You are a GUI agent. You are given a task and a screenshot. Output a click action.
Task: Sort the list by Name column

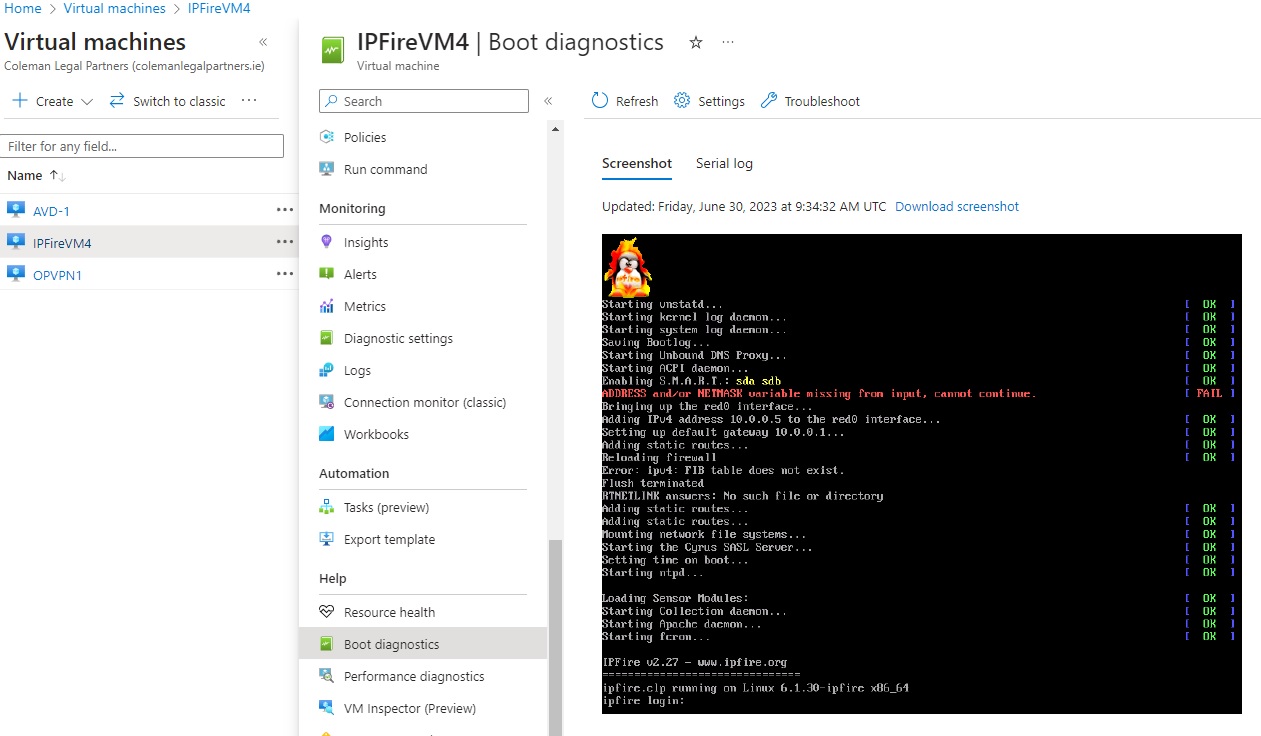coord(36,176)
